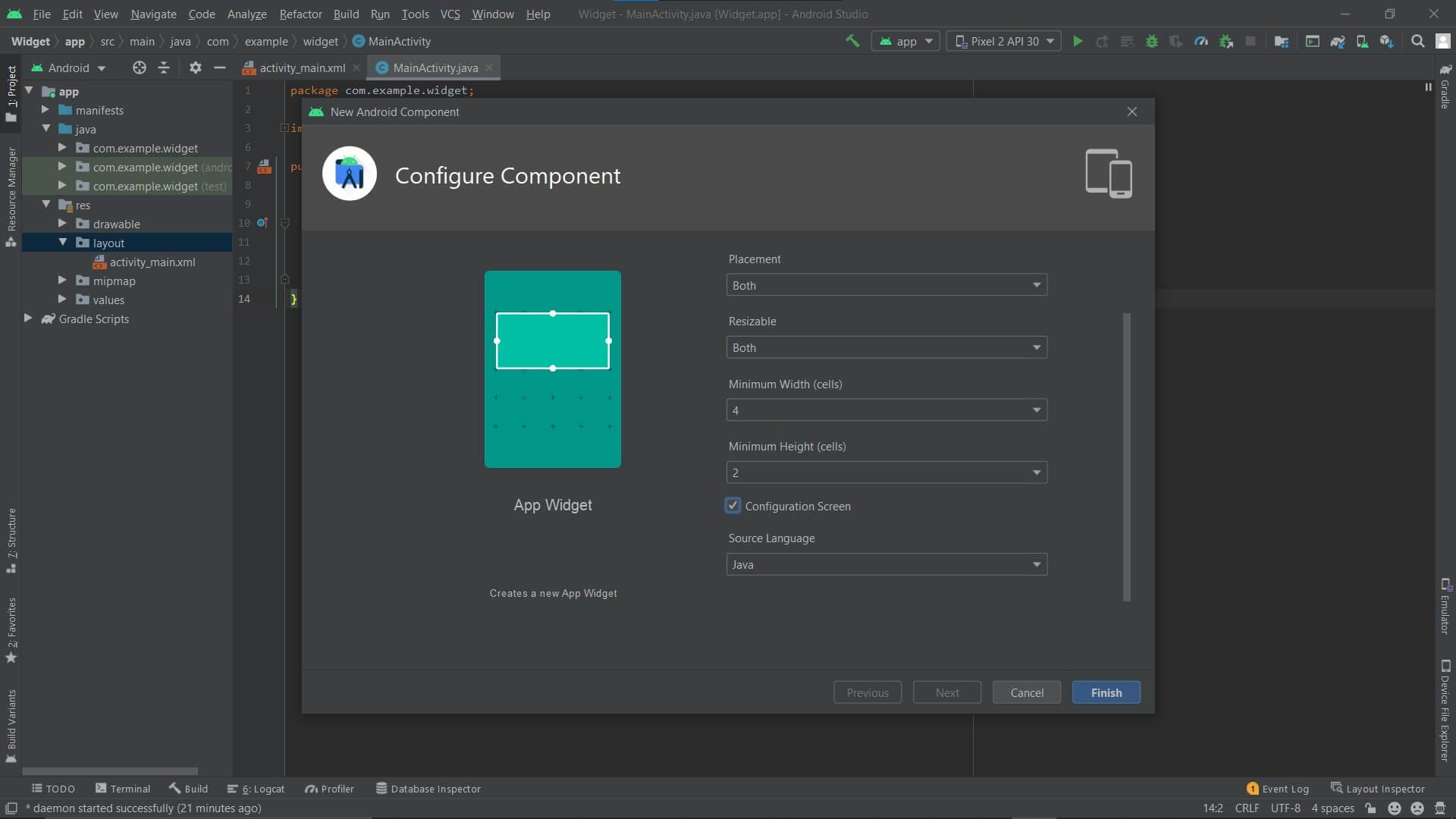This screenshot has width=1456, height=819.
Task: Hide the project panel with minus icon
Action: pyautogui.click(x=220, y=67)
